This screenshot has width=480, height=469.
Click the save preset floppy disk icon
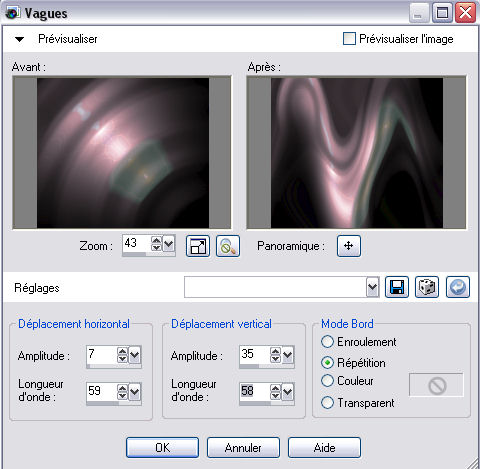(x=397, y=287)
